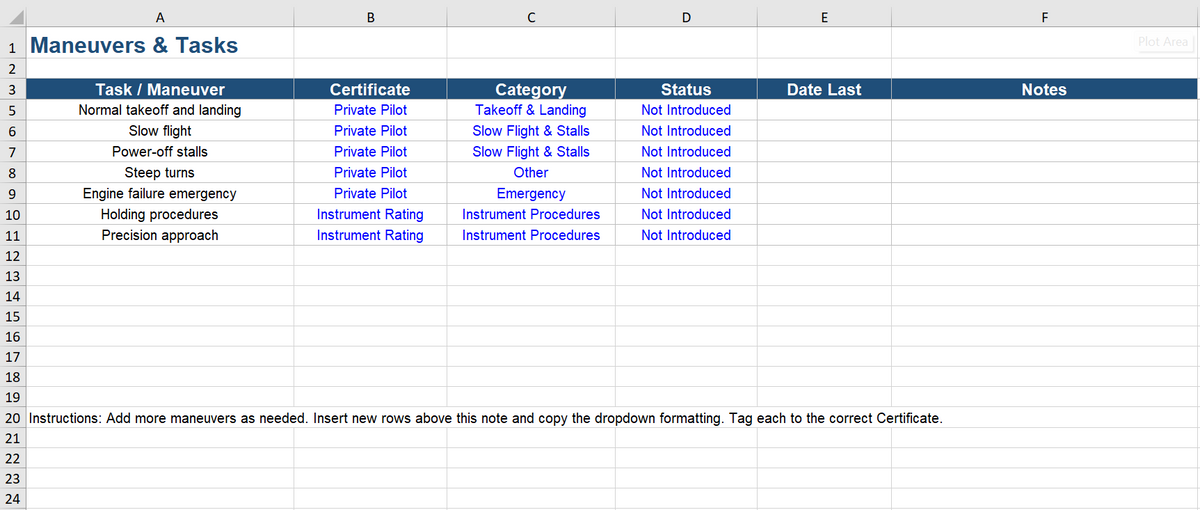
Task: Click Status cell for Precision approach
Action: point(686,235)
